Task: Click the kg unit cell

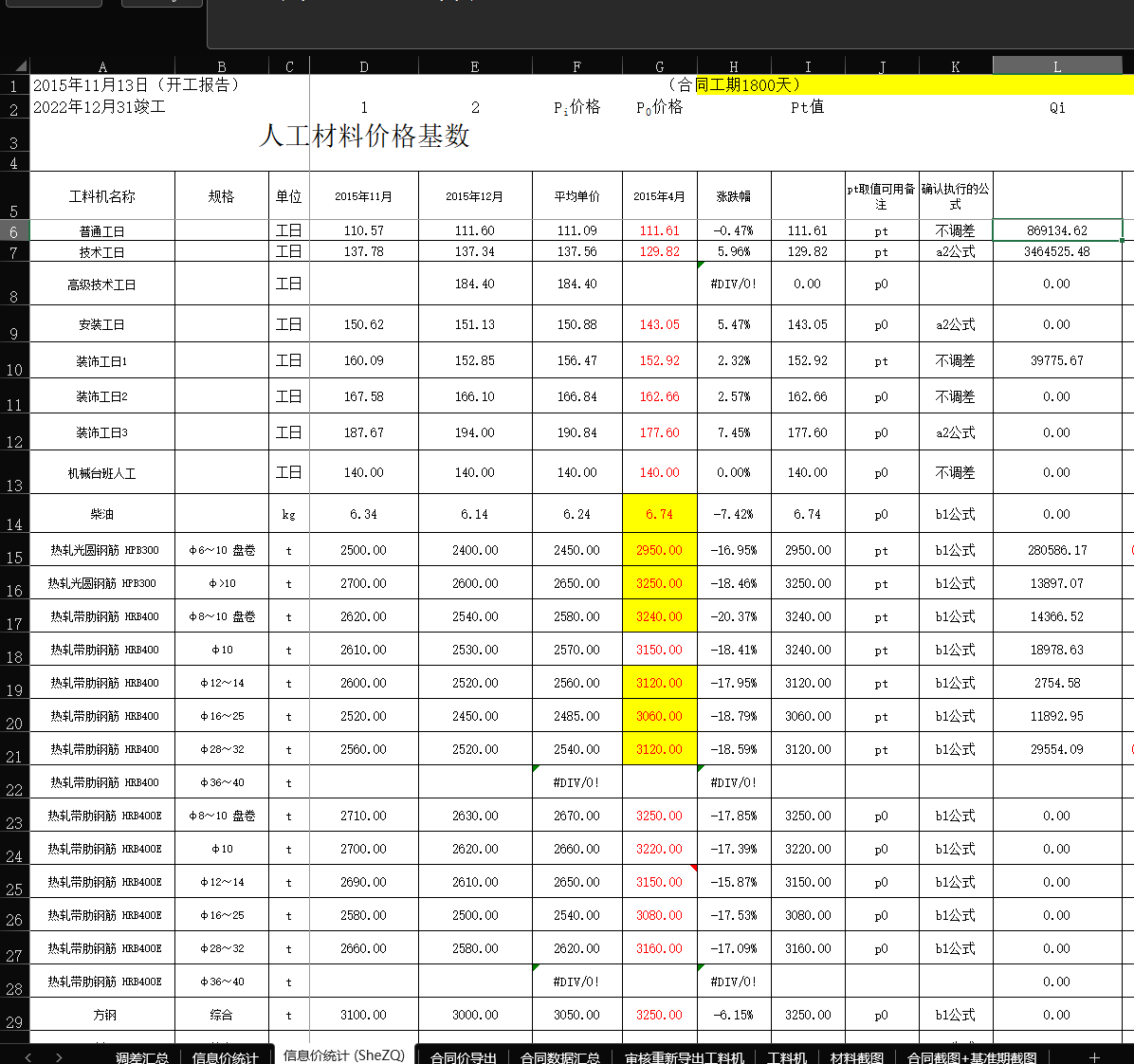Action: (288, 514)
